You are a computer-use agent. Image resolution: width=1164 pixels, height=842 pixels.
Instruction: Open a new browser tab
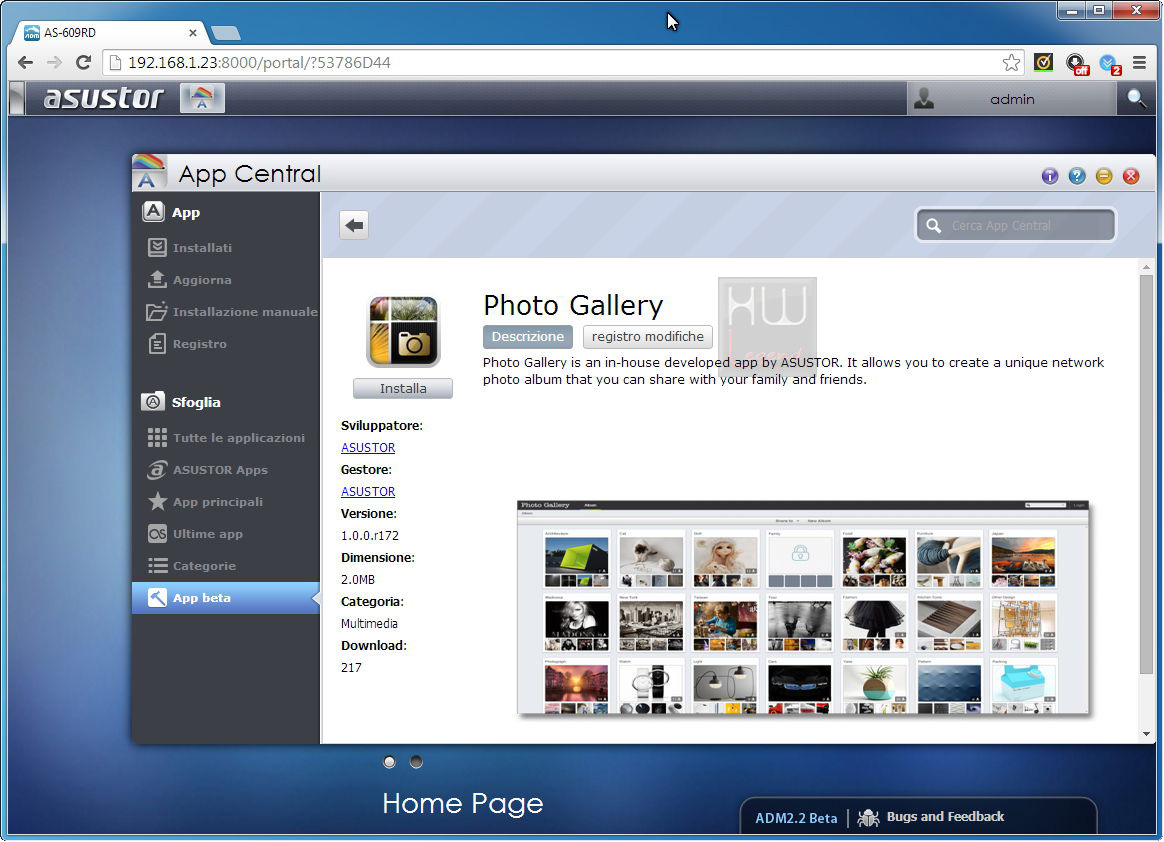pyautogui.click(x=226, y=33)
